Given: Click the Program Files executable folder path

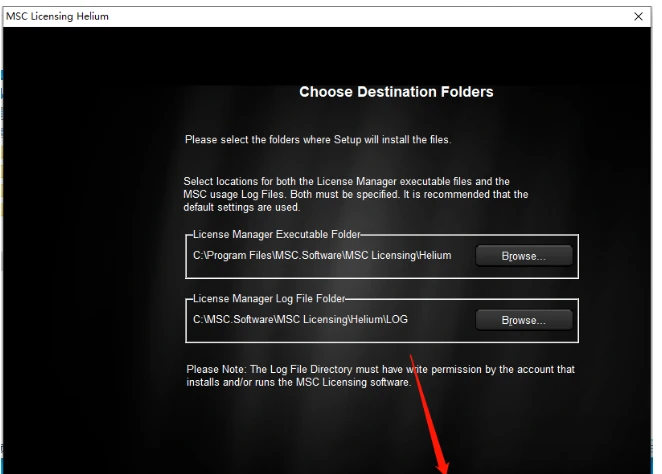Looking at the screenshot, I should 322,256.
